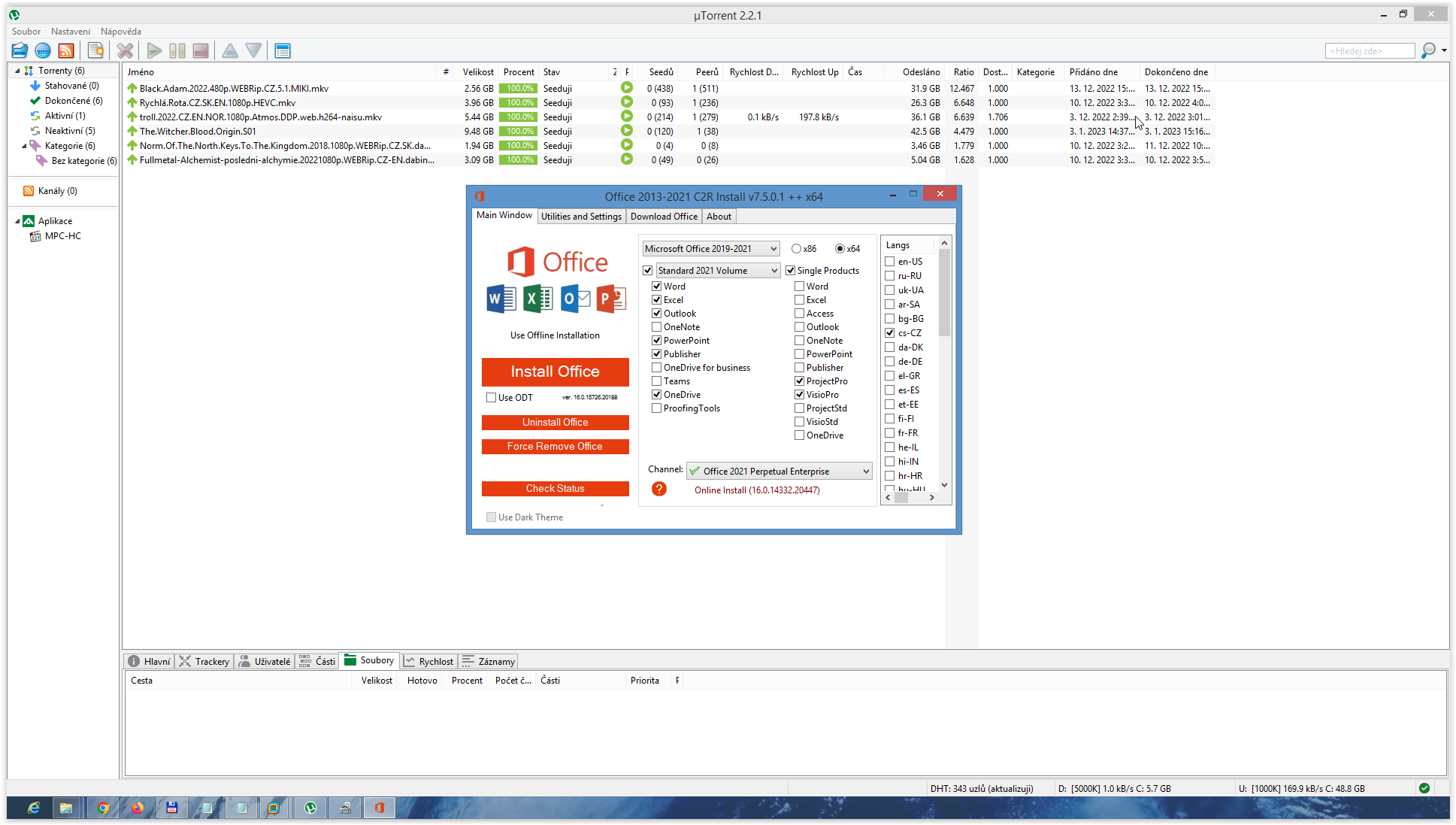Image resolution: width=1456 pixels, height=825 pixels.
Task: Click Create New Torrent document icon
Action: click(x=95, y=50)
